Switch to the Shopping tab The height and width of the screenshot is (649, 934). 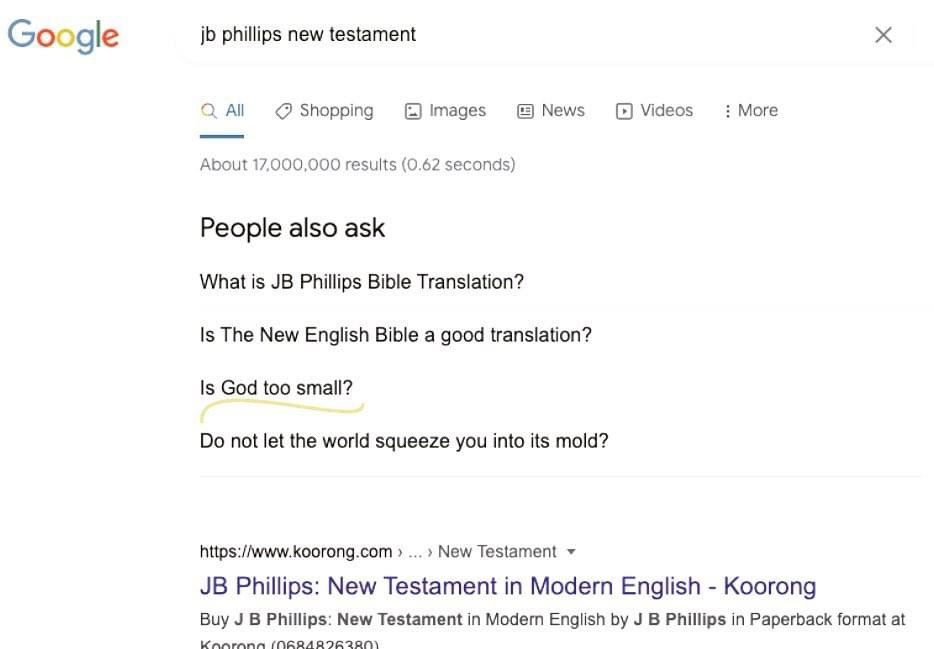point(325,111)
